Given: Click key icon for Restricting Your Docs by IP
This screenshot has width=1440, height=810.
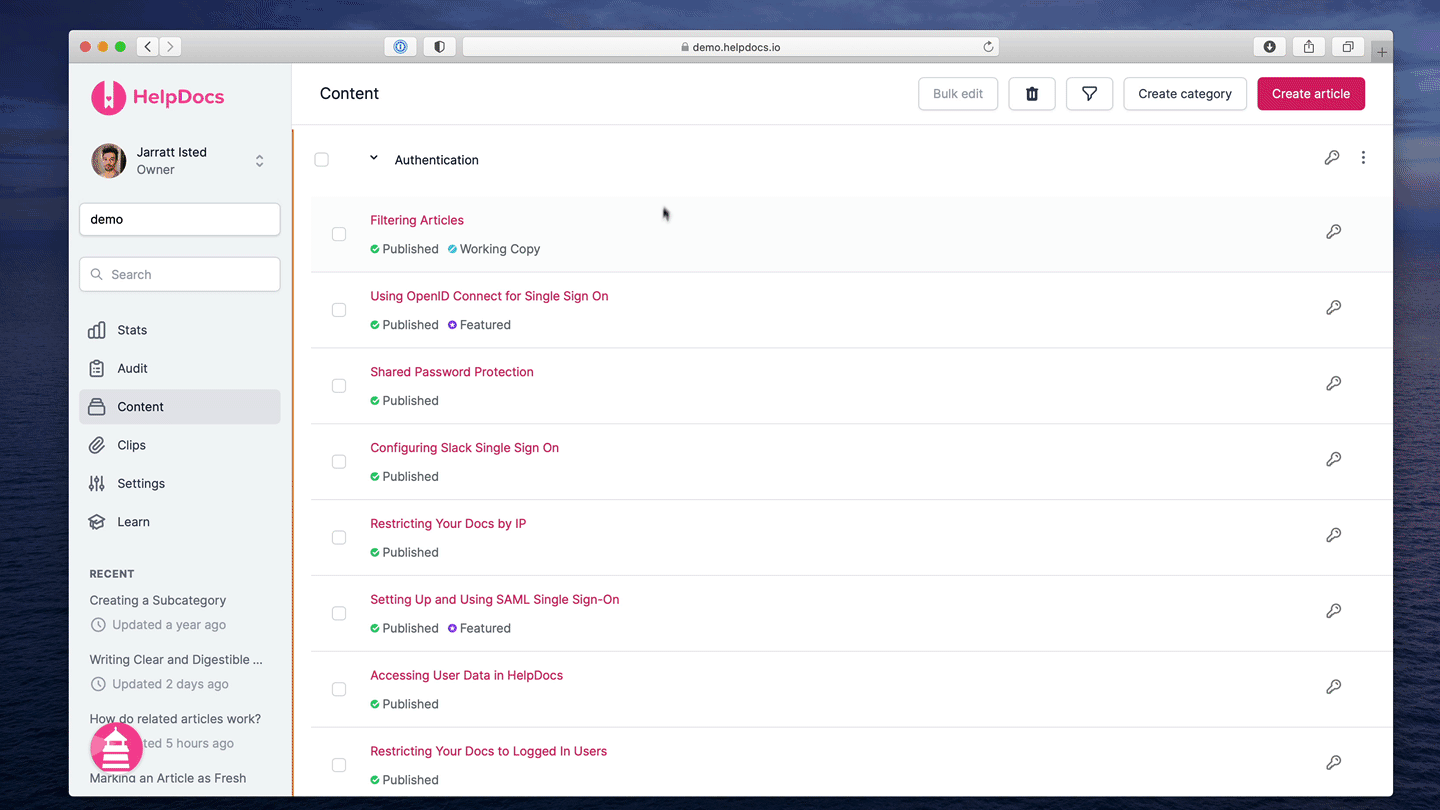Looking at the screenshot, I should coord(1333,535).
